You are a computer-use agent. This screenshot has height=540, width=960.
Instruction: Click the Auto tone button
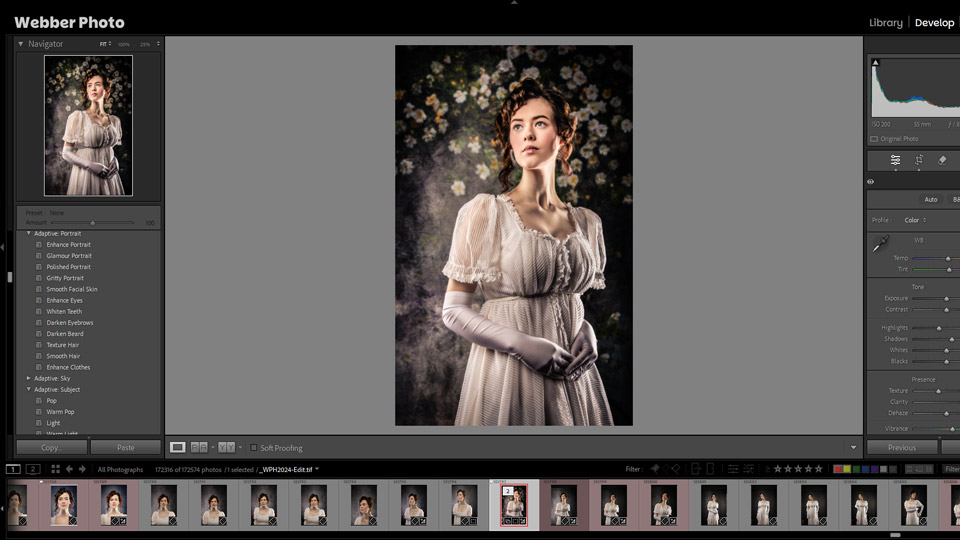coord(931,200)
